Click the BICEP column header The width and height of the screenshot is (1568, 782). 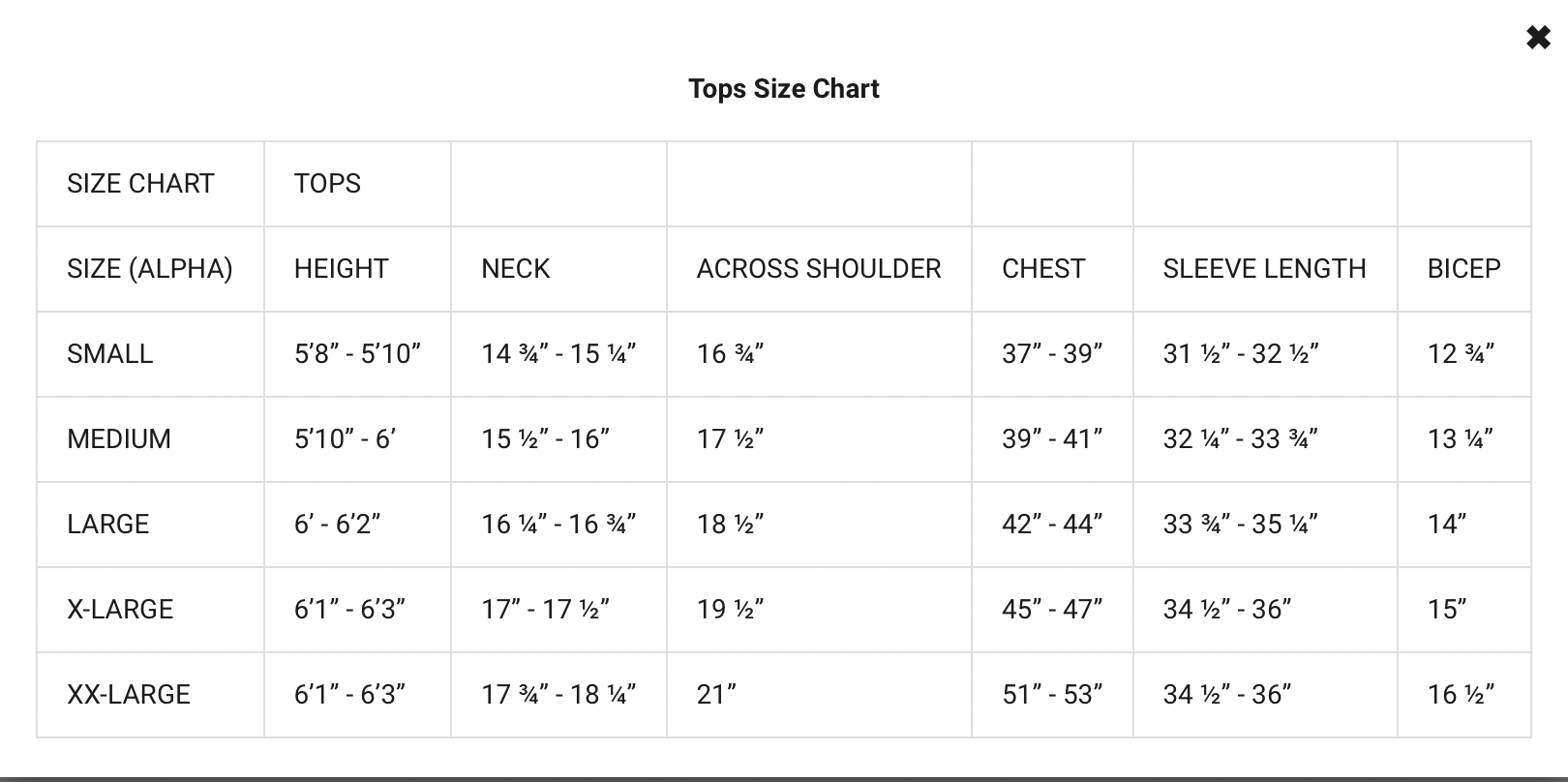1464,268
